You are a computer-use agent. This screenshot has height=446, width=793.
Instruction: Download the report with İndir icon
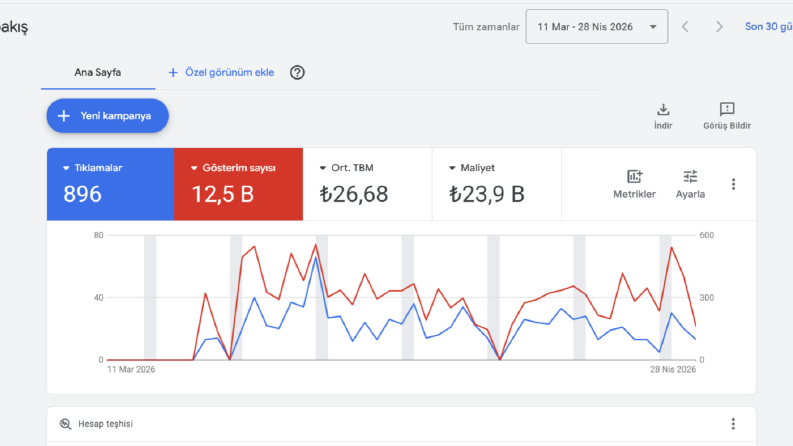point(663,116)
